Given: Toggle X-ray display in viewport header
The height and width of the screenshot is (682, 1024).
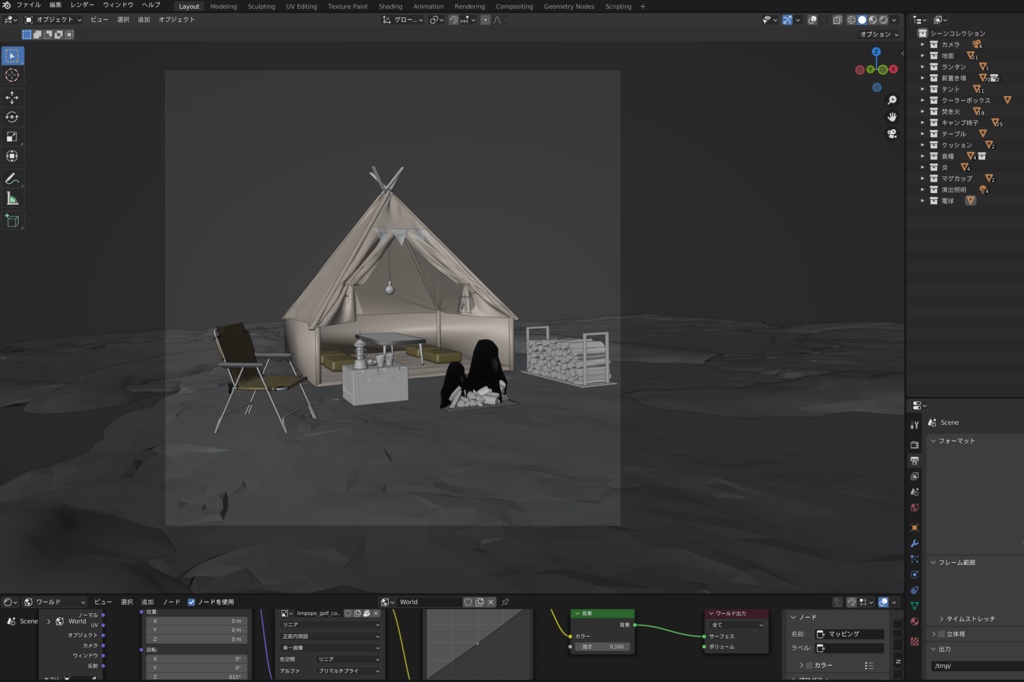Looking at the screenshot, I should [x=837, y=20].
